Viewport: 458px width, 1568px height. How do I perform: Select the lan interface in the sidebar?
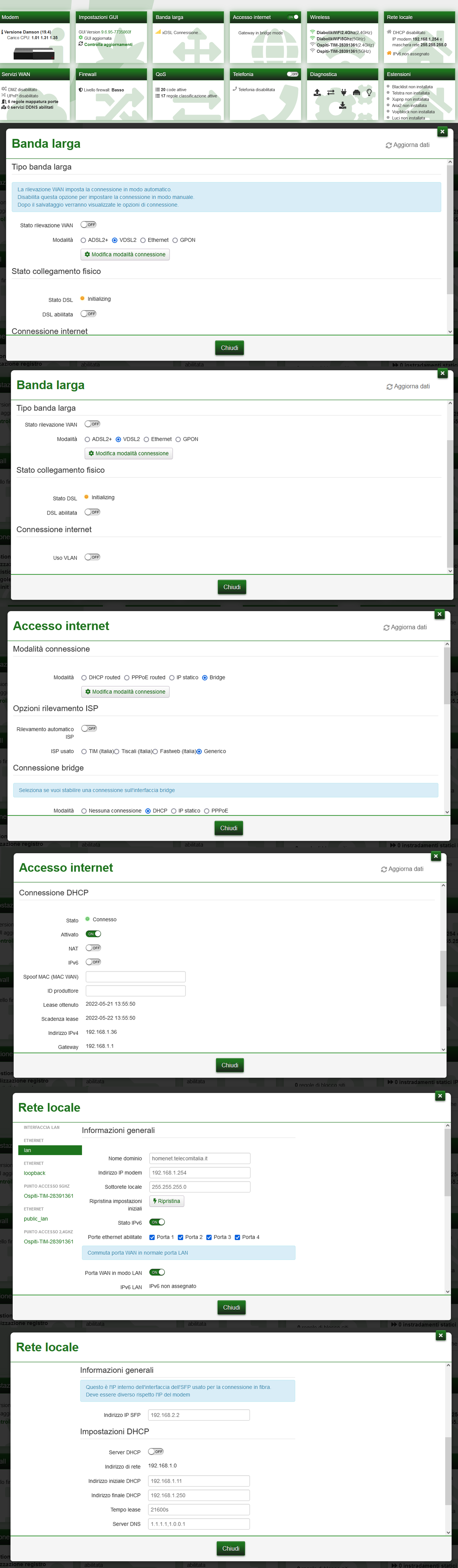tap(50, 1150)
